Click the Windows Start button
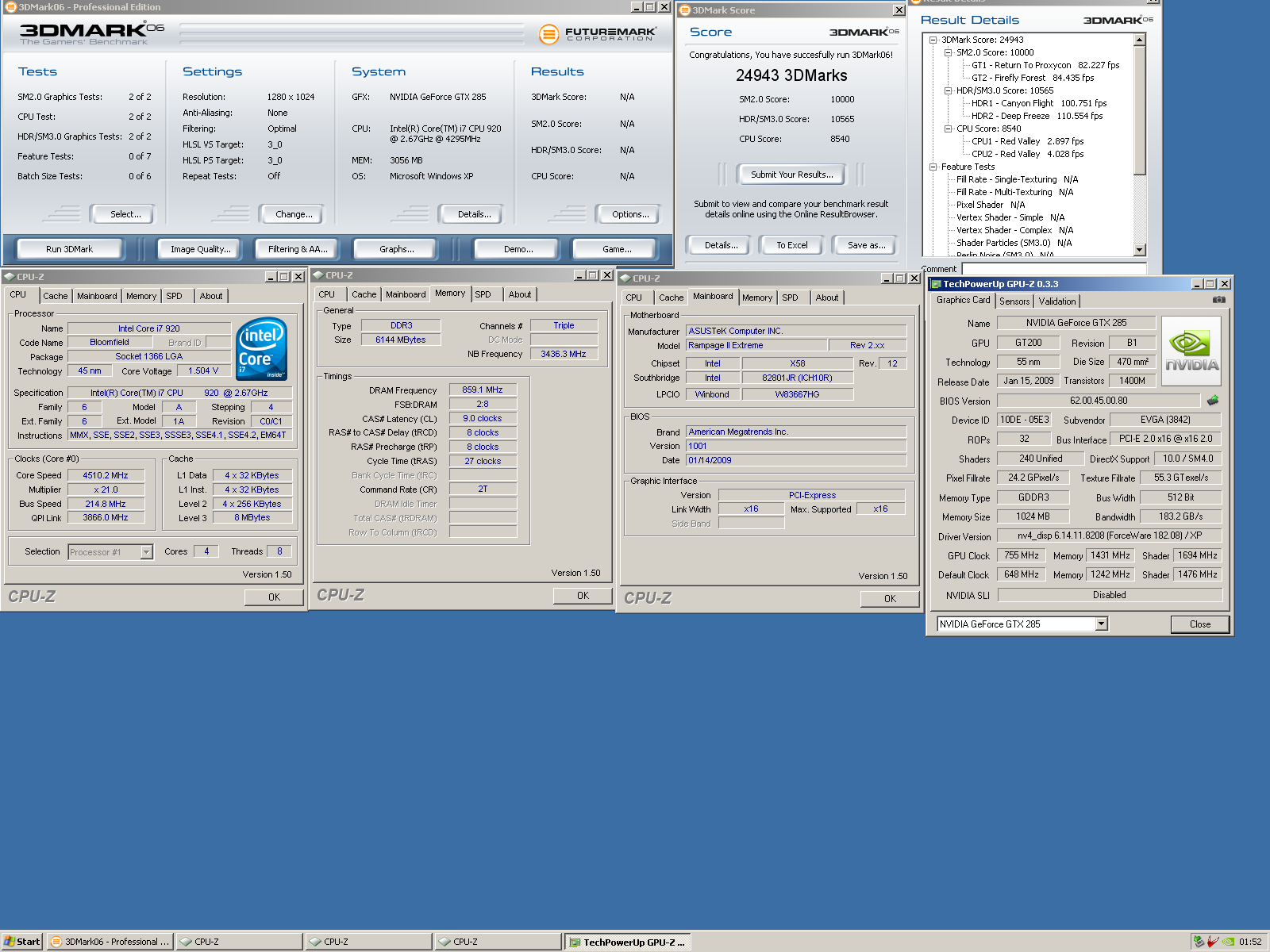 [x=21, y=942]
